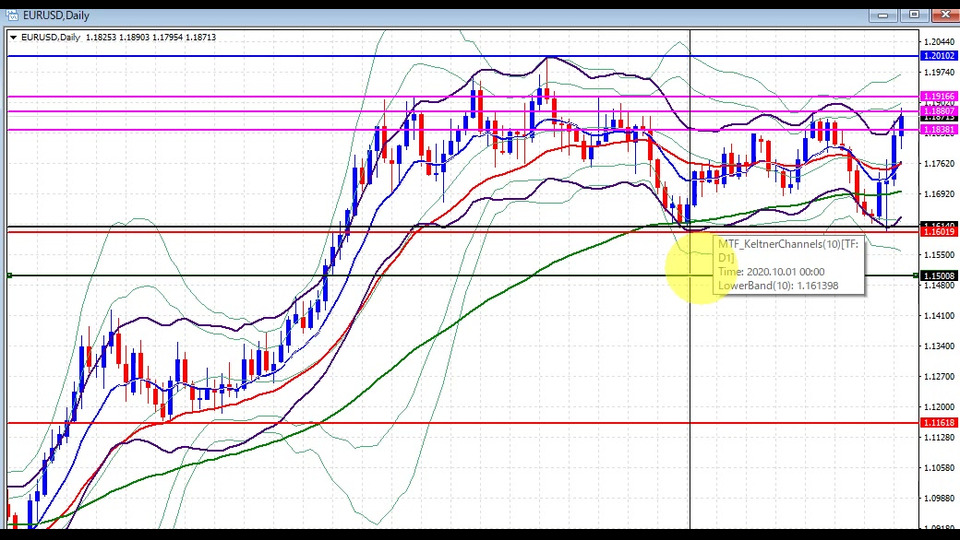Select the magenta 1.19166 price label

click(939, 96)
